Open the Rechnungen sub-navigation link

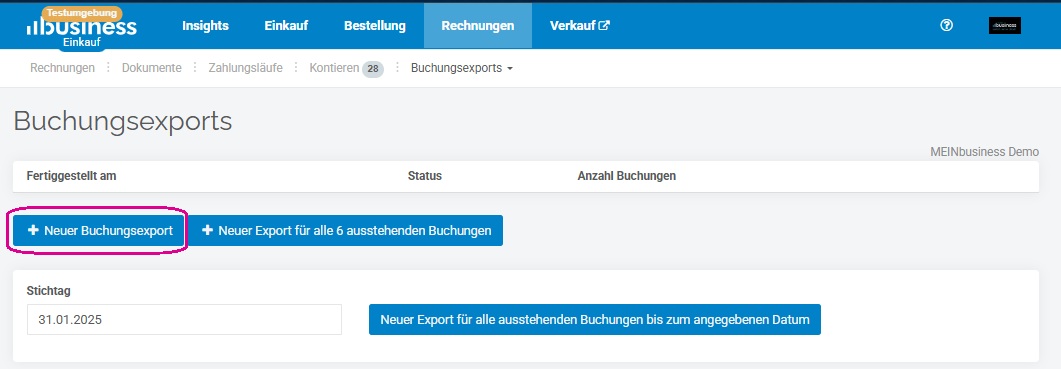62,68
